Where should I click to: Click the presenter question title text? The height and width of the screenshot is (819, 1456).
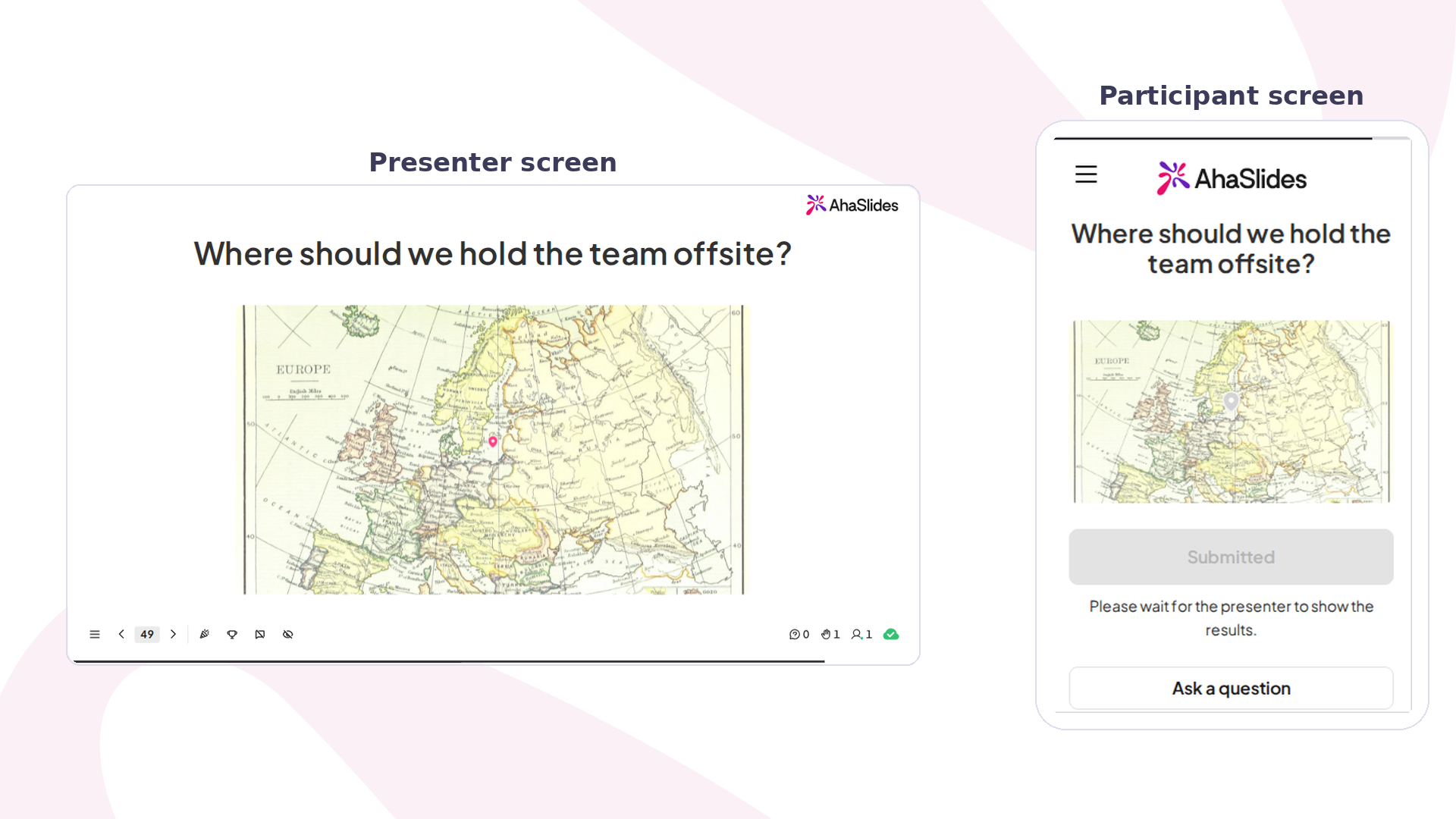(x=493, y=254)
